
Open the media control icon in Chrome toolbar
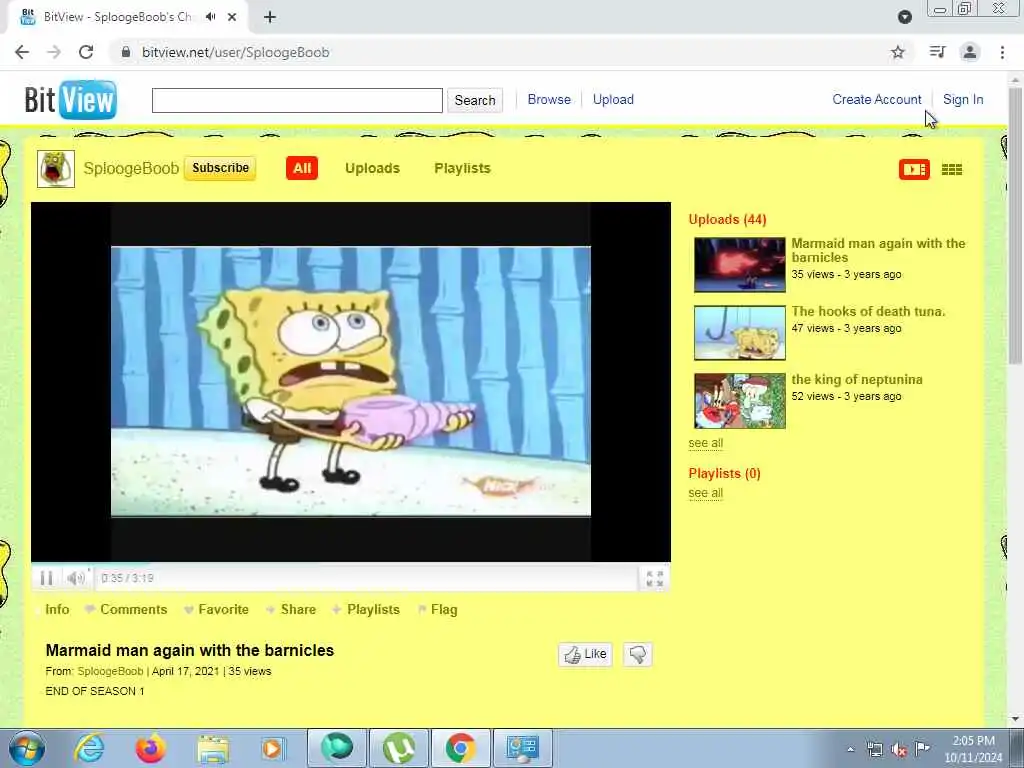937,52
